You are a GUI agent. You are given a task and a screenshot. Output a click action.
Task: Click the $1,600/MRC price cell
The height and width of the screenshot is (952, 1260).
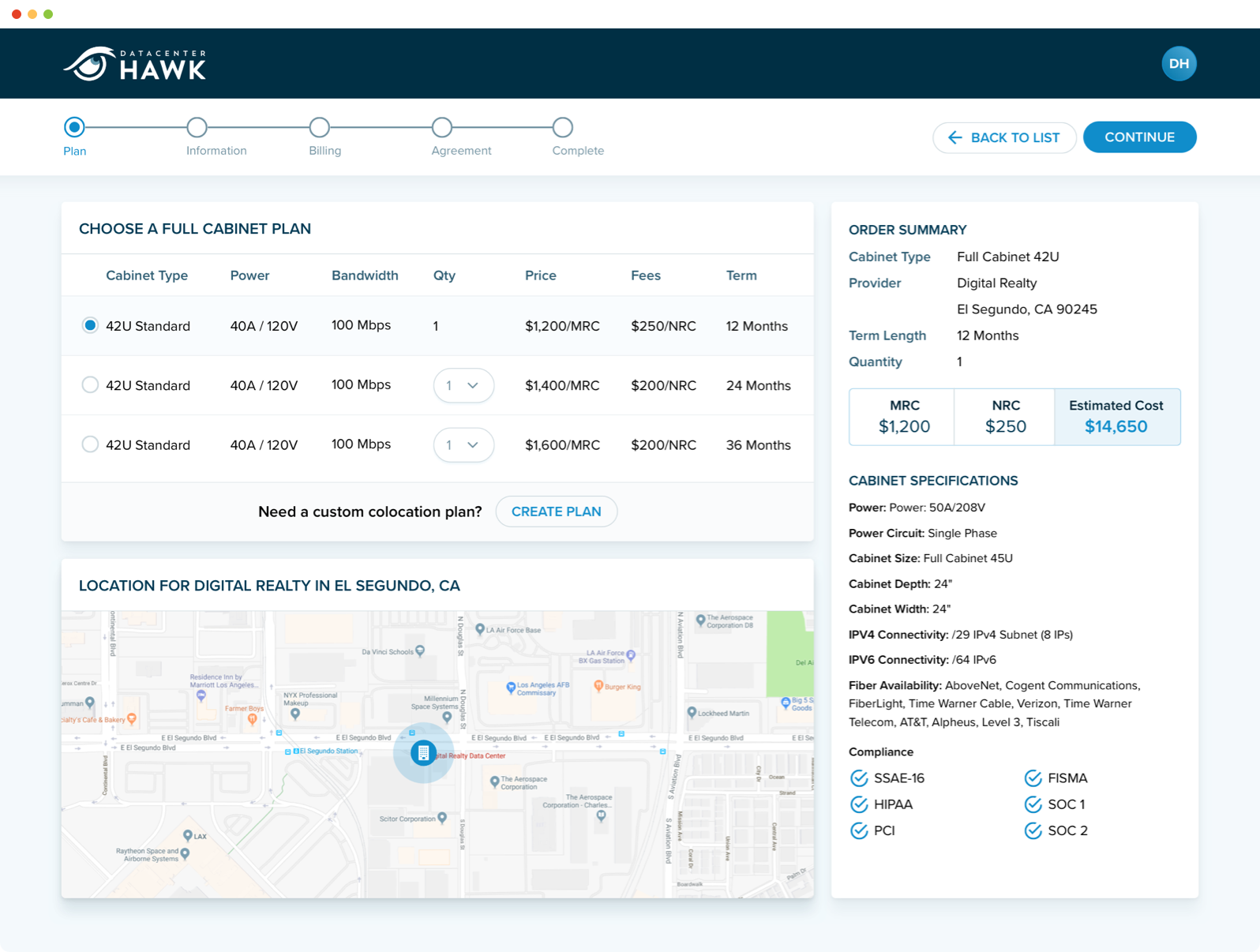click(562, 445)
